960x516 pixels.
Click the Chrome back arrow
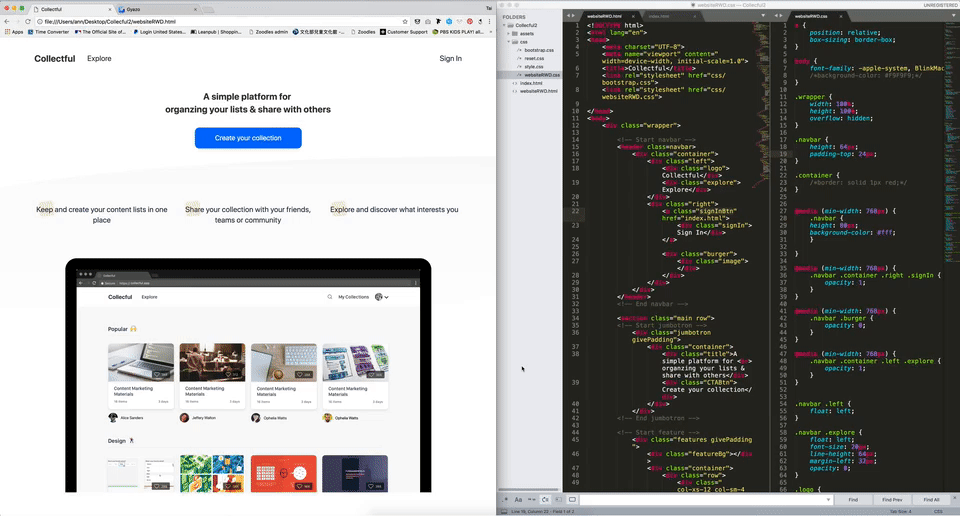click(x=7, y=21)
